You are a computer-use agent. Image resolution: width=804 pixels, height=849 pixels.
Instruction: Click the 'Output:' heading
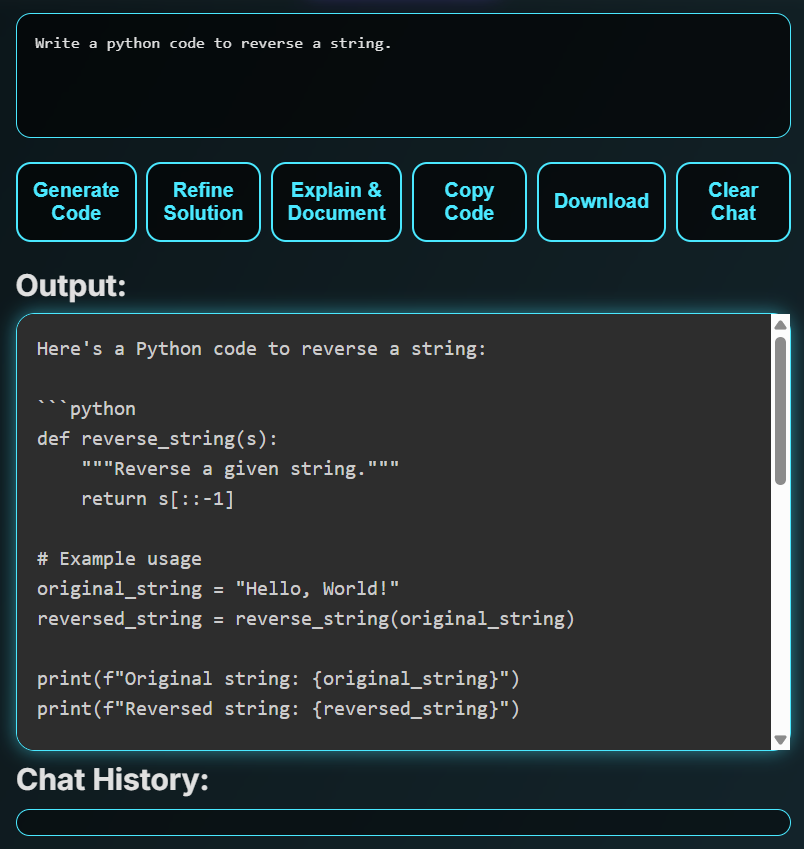click(x=71, y=285)
